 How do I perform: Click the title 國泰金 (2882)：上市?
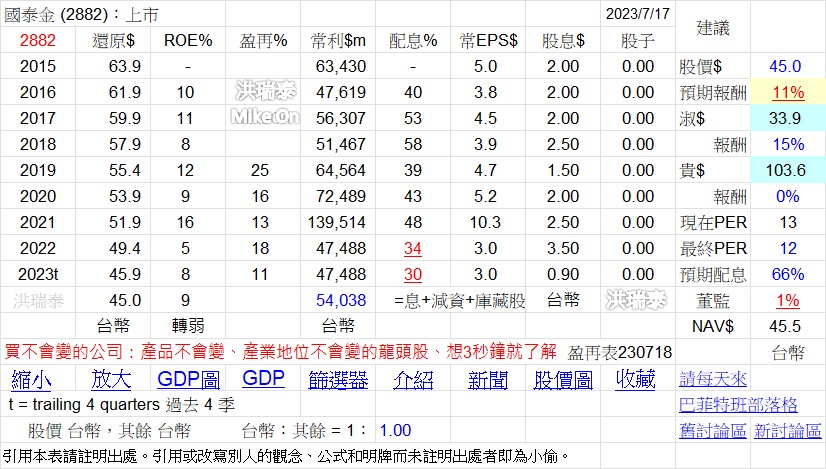81,14
